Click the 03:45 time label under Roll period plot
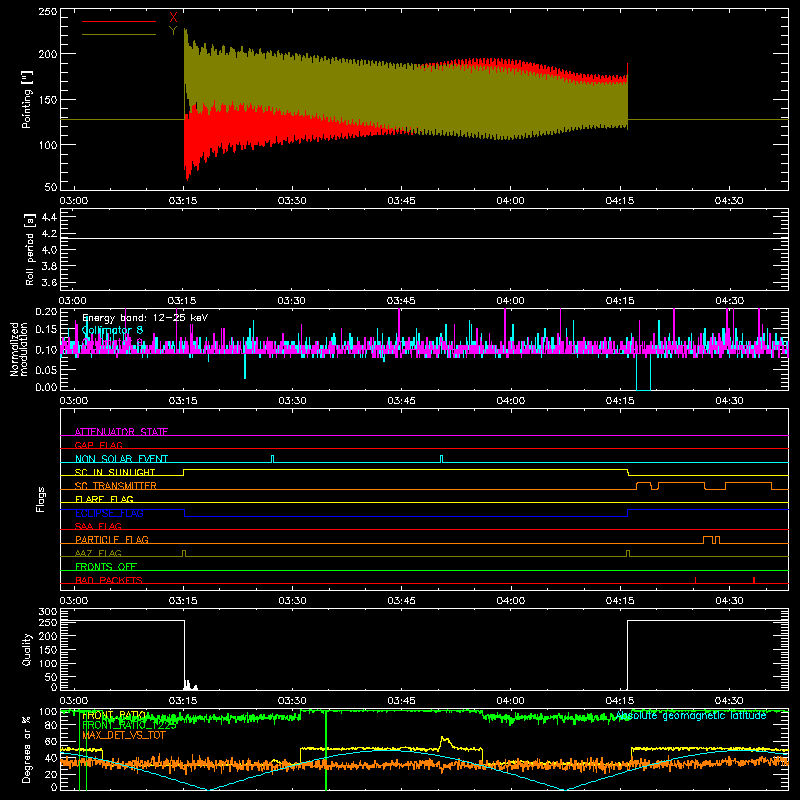The height and width of the screenshot is (800, 800). pyautogui.click(x=401, y=301)
